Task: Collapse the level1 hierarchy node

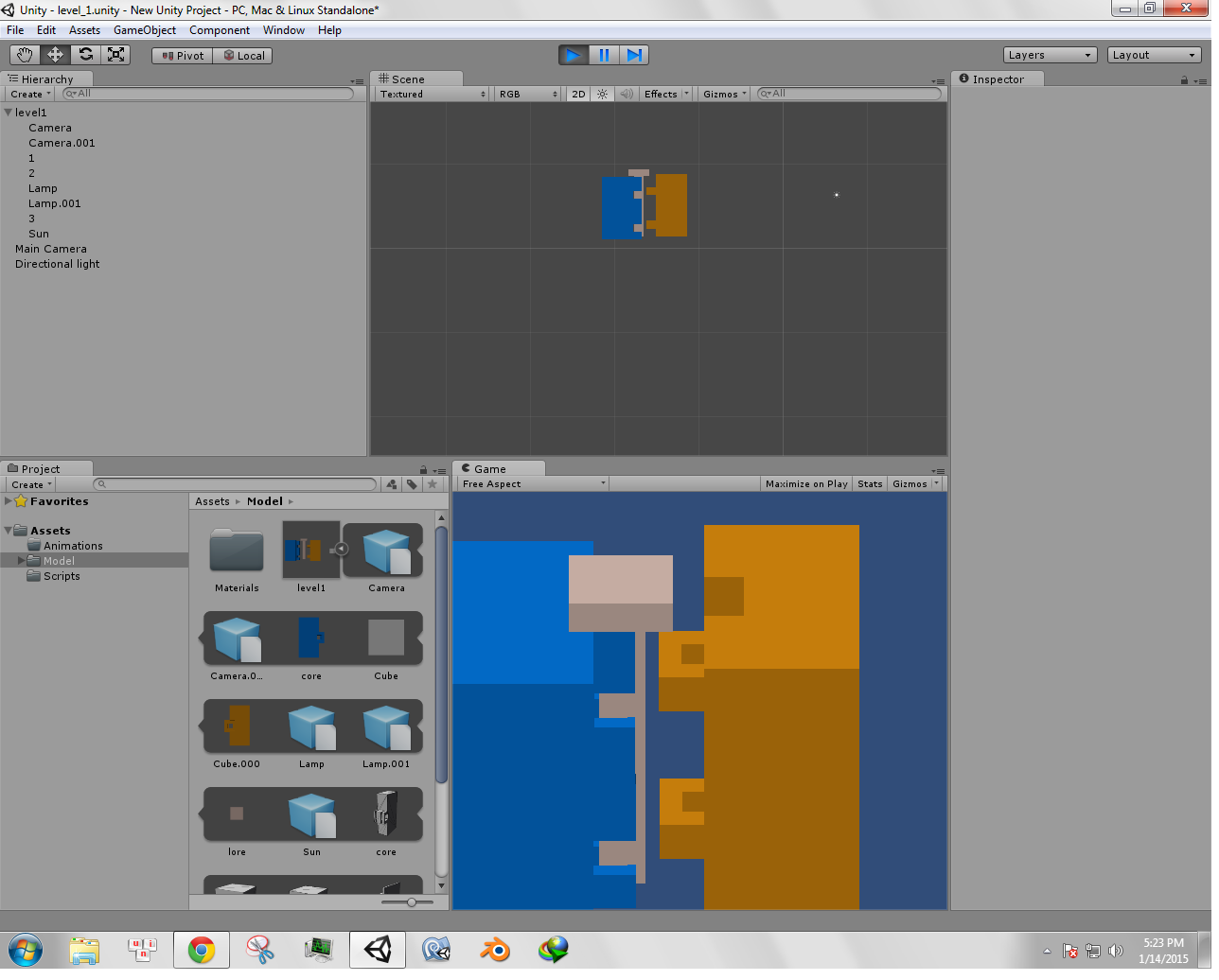Action: pos(8,113)
